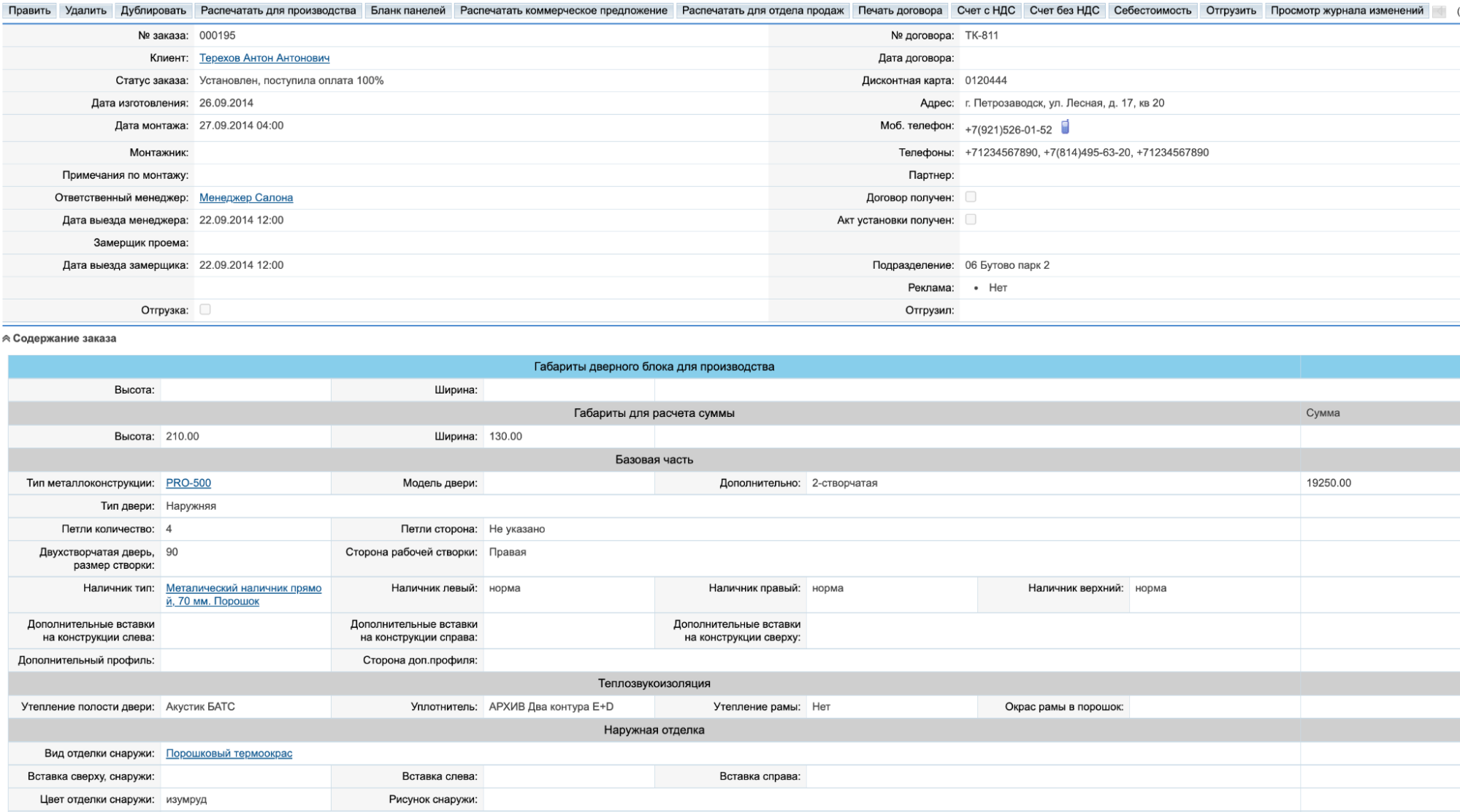Open Бланк панелей
1460x812 pixels.
point(408,11)
